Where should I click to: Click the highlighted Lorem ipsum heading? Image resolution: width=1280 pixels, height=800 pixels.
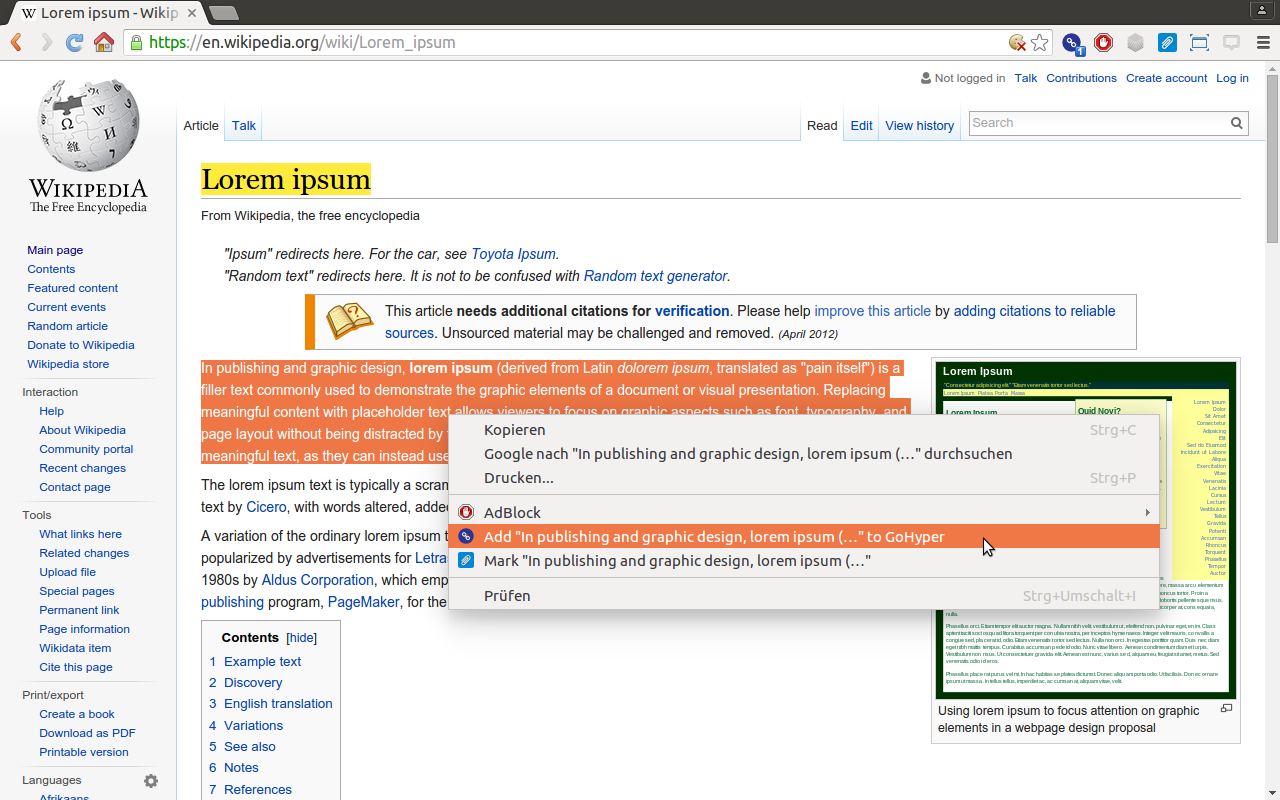[x=286, y=179]
